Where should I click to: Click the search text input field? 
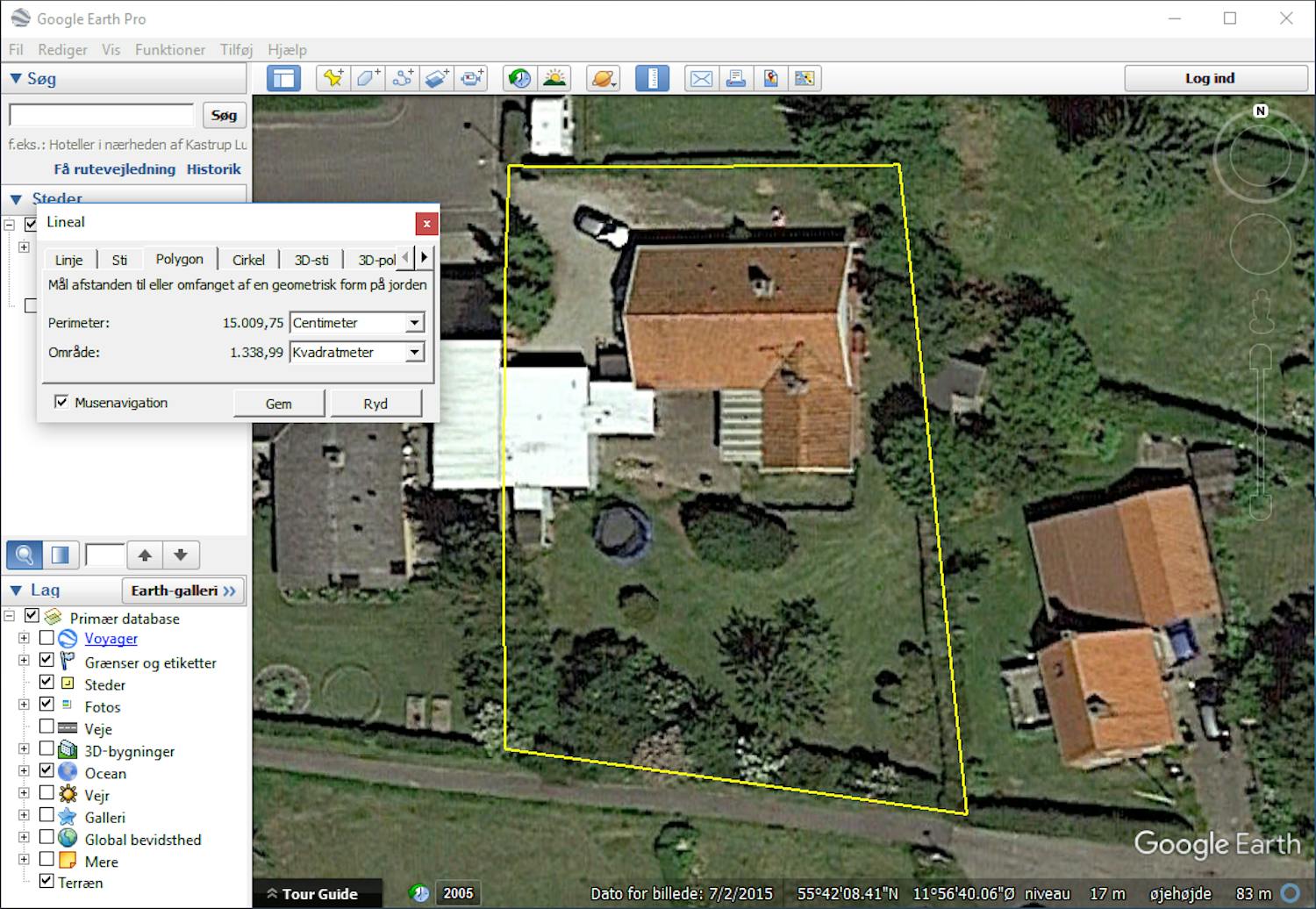pyautogui.click(x=102, y=115)
